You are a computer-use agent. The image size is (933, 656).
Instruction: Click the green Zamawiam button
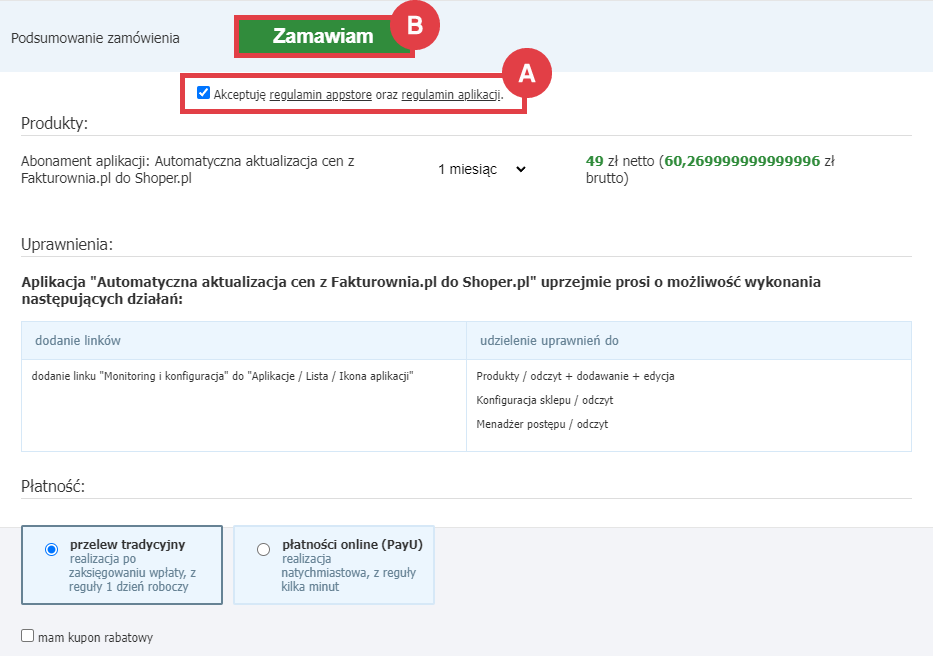[322, 37]
